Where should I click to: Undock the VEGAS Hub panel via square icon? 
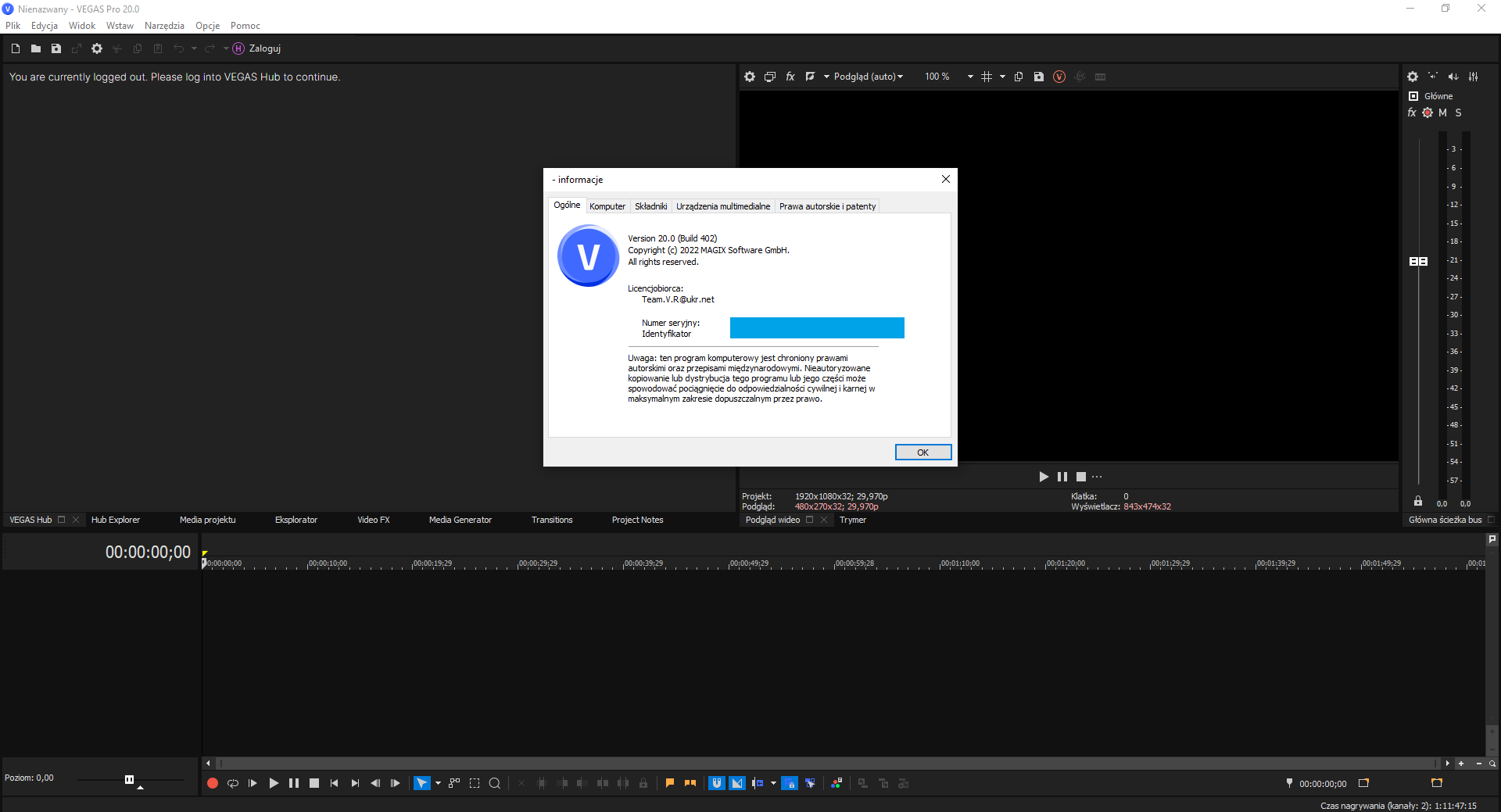62,520
